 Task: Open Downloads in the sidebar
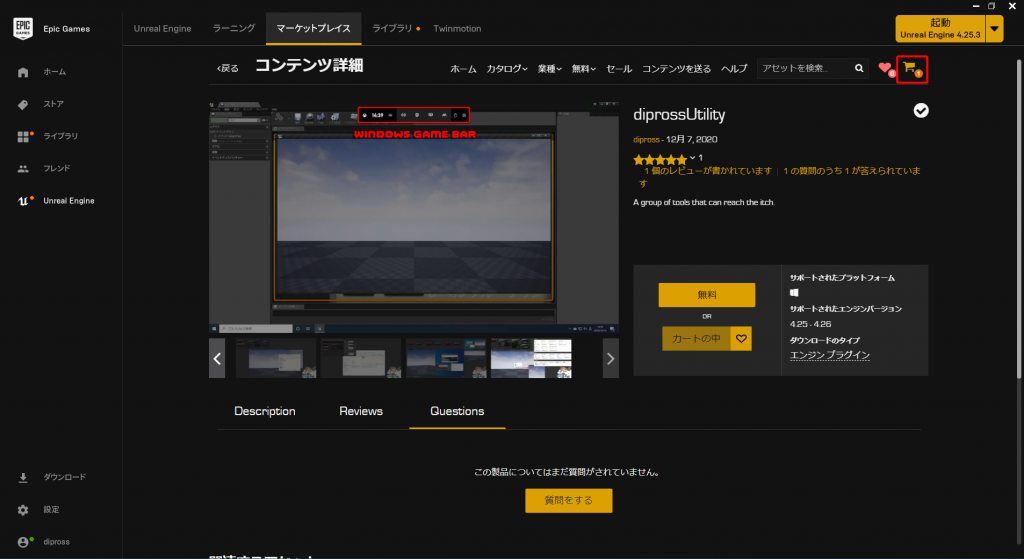(x=51, y=477)
